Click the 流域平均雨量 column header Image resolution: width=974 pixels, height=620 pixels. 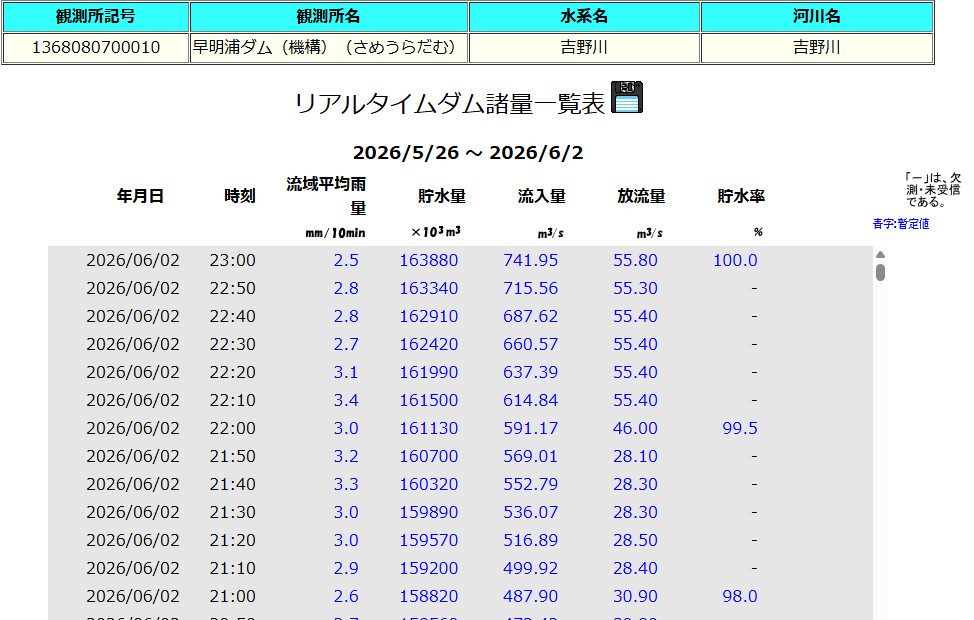coord(326,196)
